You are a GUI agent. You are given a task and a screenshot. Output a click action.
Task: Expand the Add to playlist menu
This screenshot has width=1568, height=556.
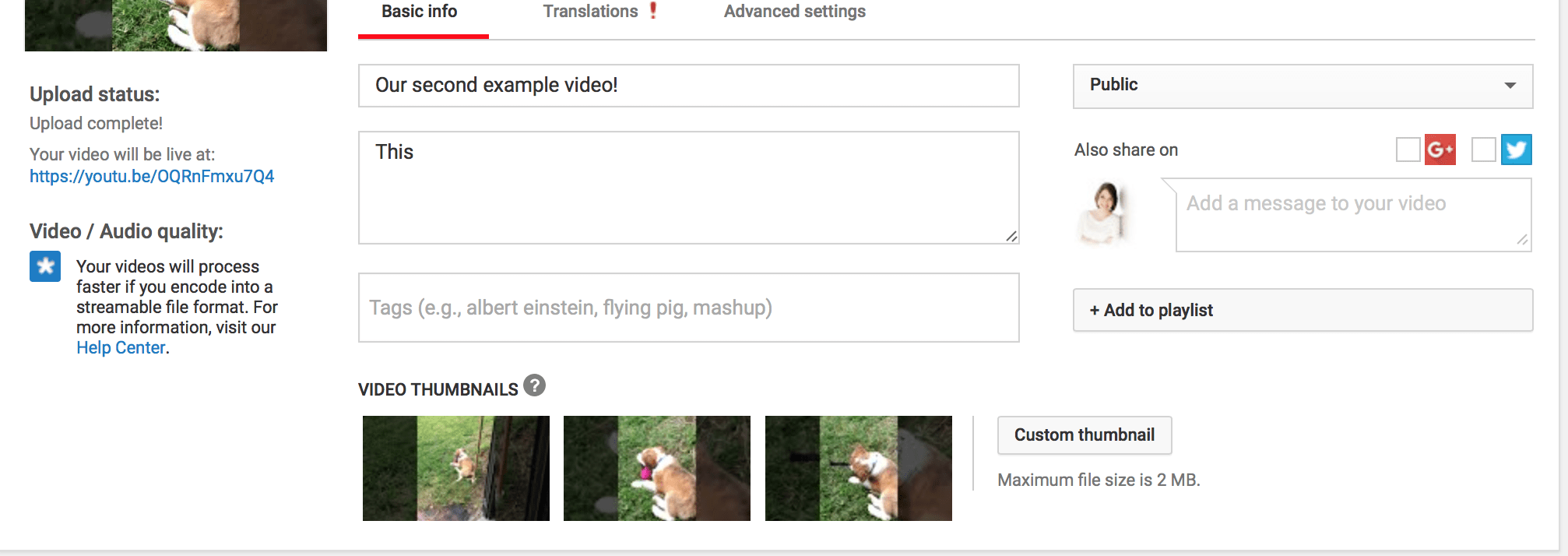pyautogui.click(x=1303, y=310)
